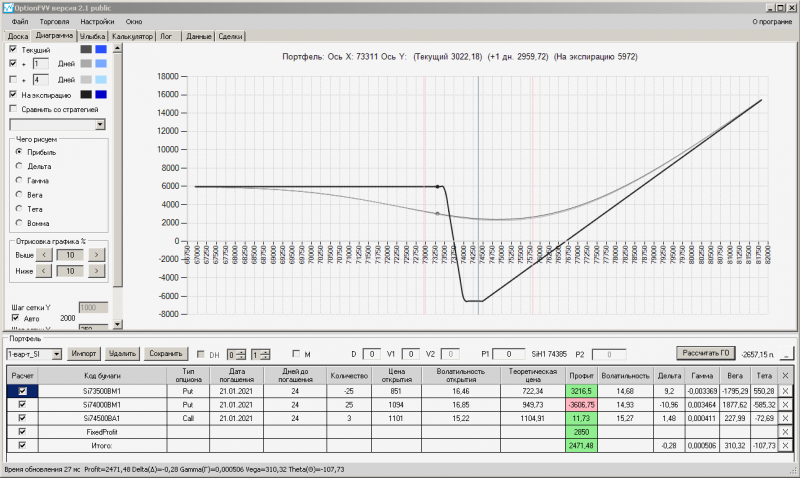The width and height of the screenshot is (800, 478).
Task: Open the 1-вар-т_SI portfolio dropdown
Action: tap(57, 354)
